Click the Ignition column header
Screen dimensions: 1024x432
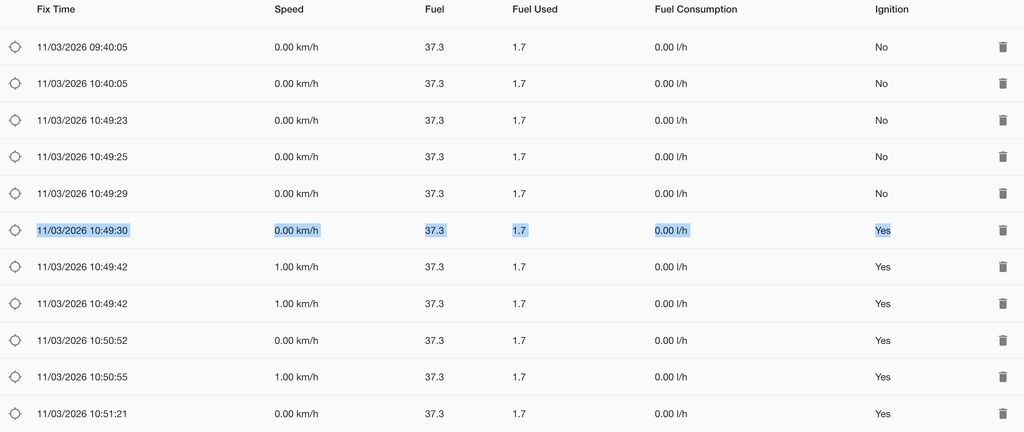pos(892,9)
